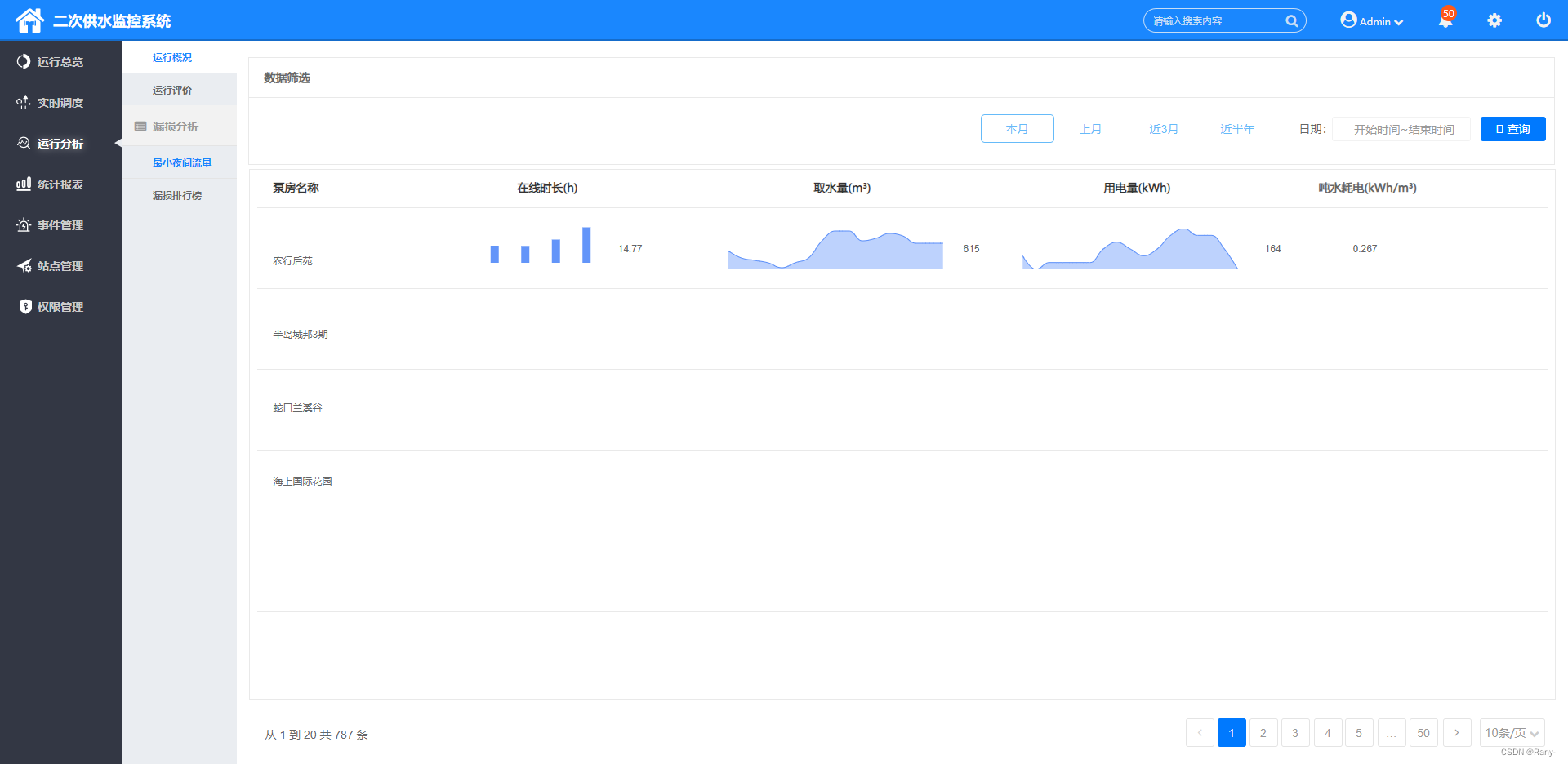Open 权限管理 menu item
The image size is (1568, 764).
coord(61,306)
